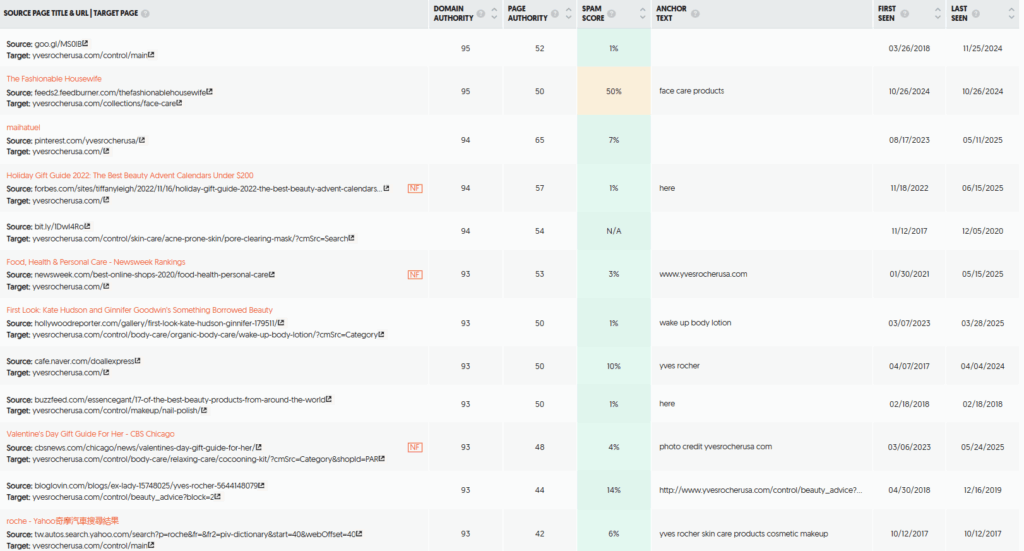Select anchor text 'yves rocher' on naver row
Viewport: 1024px width, 551px height.
[679, 366]
